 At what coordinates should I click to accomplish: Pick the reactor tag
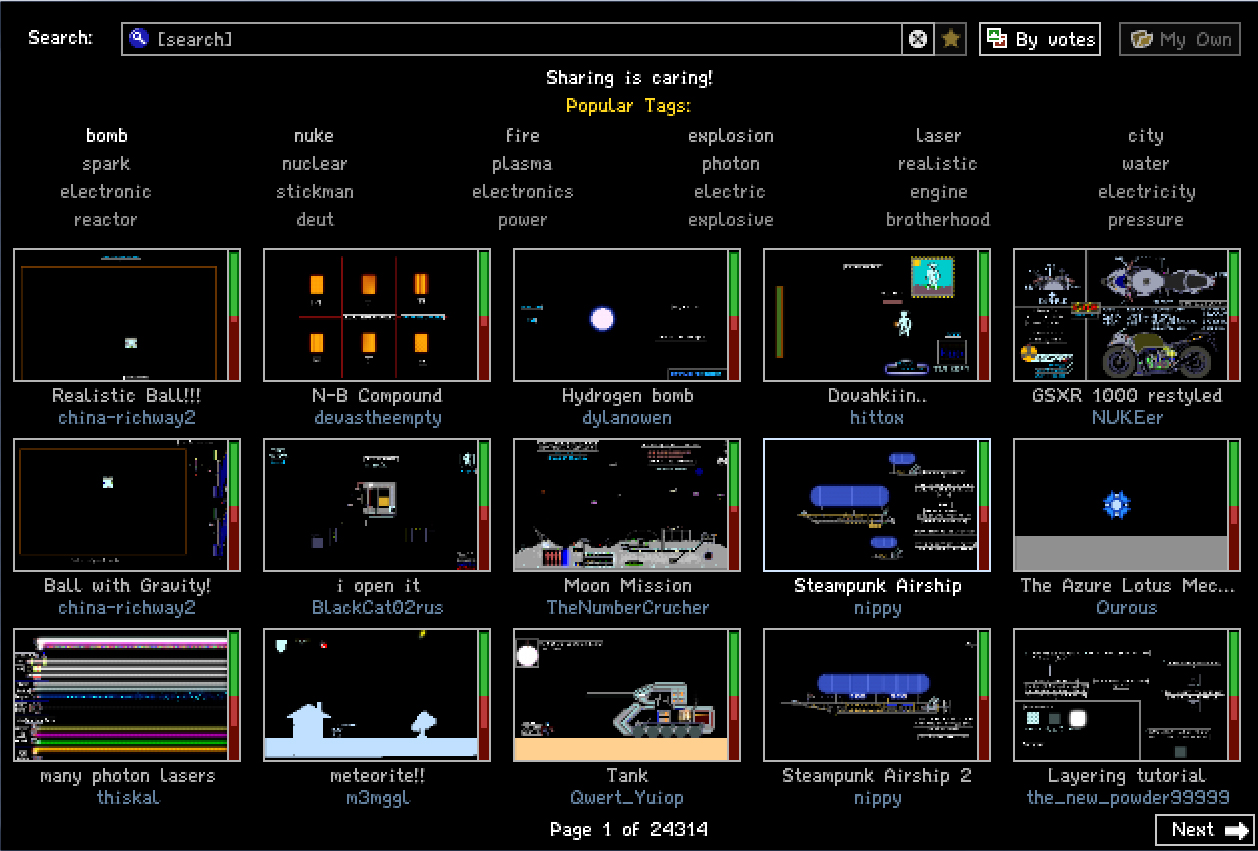point(106,220)
